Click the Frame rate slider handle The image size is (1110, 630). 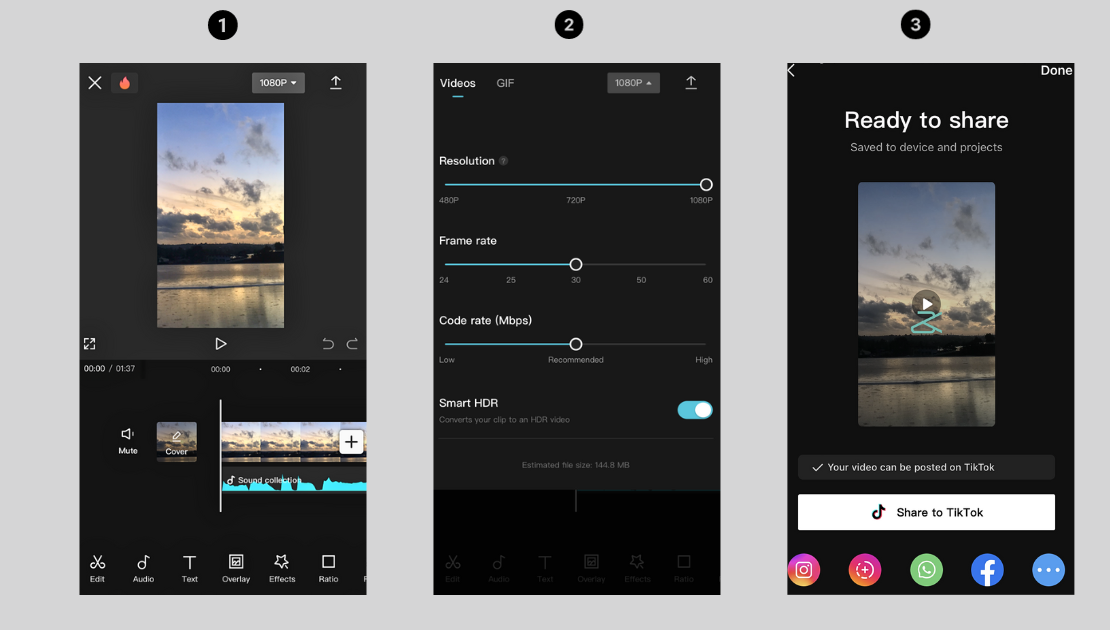coord(576,265)
